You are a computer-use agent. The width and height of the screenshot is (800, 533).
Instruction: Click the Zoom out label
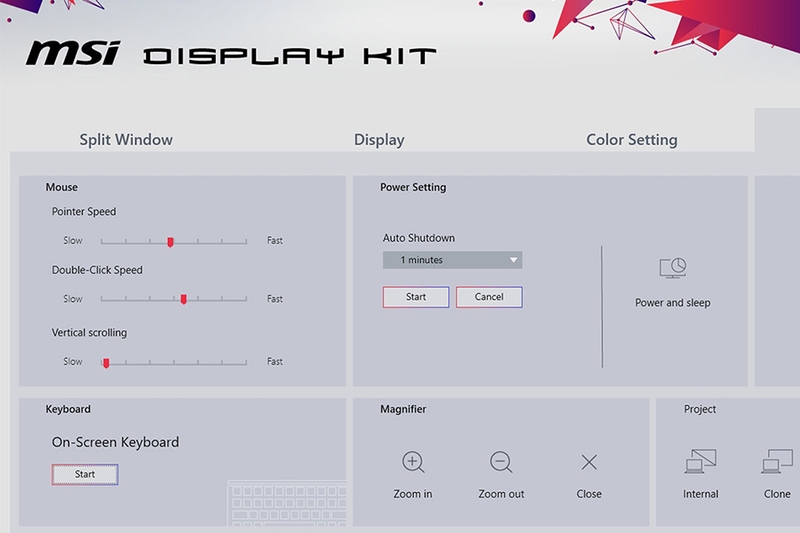click(x=501, y=494)
